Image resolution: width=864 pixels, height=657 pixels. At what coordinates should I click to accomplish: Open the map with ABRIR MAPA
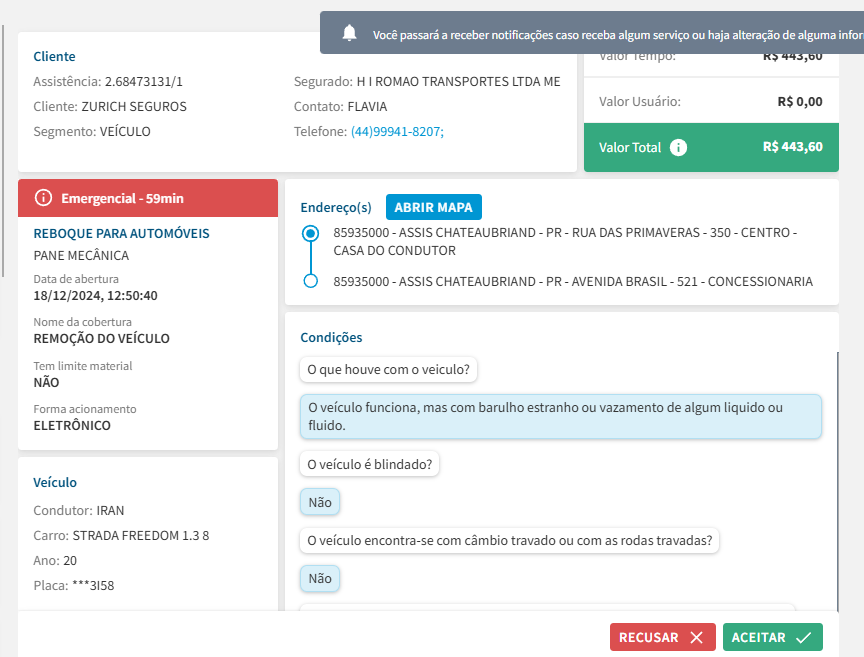434,207
